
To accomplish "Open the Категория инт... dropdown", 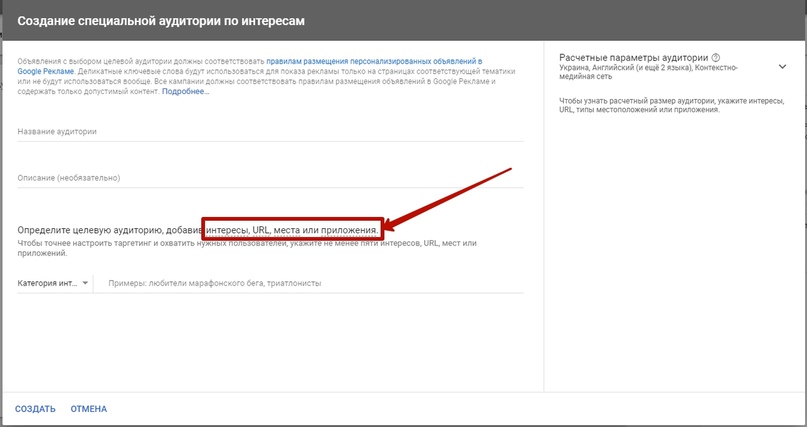I will point(53,283).
